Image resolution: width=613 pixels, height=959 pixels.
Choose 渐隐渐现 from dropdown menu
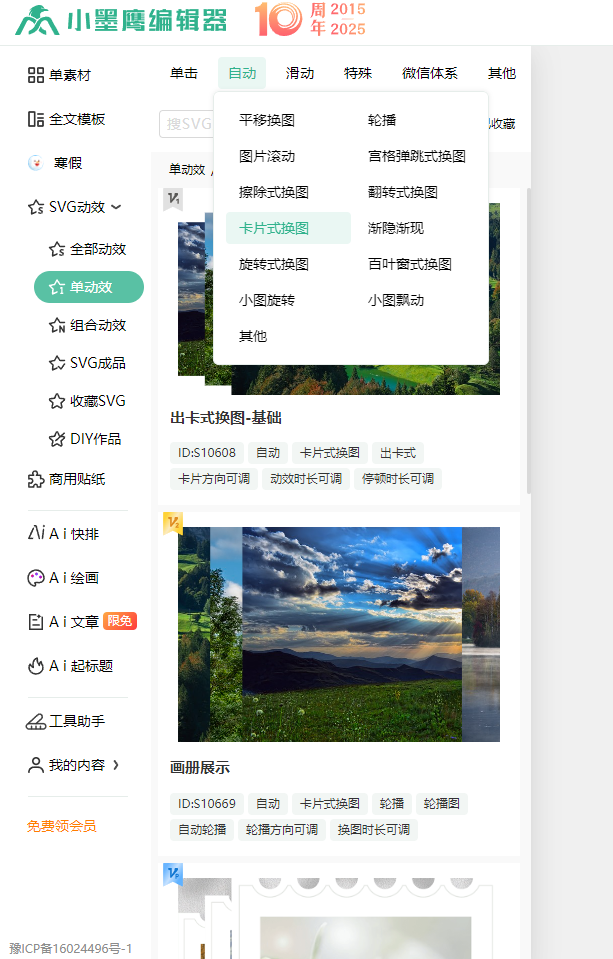tap(396, 229)
